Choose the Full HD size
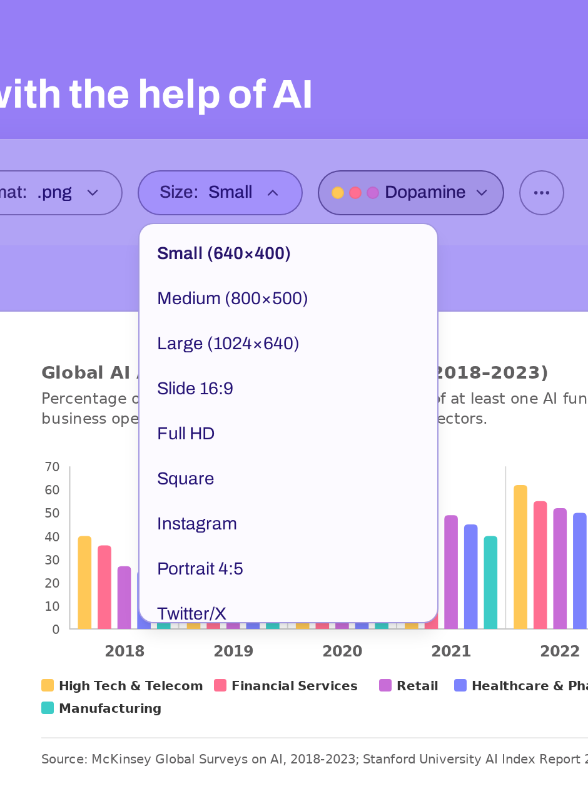Image resolution: width=588 pixels, height=796 pixels. (x=288, y=434)
